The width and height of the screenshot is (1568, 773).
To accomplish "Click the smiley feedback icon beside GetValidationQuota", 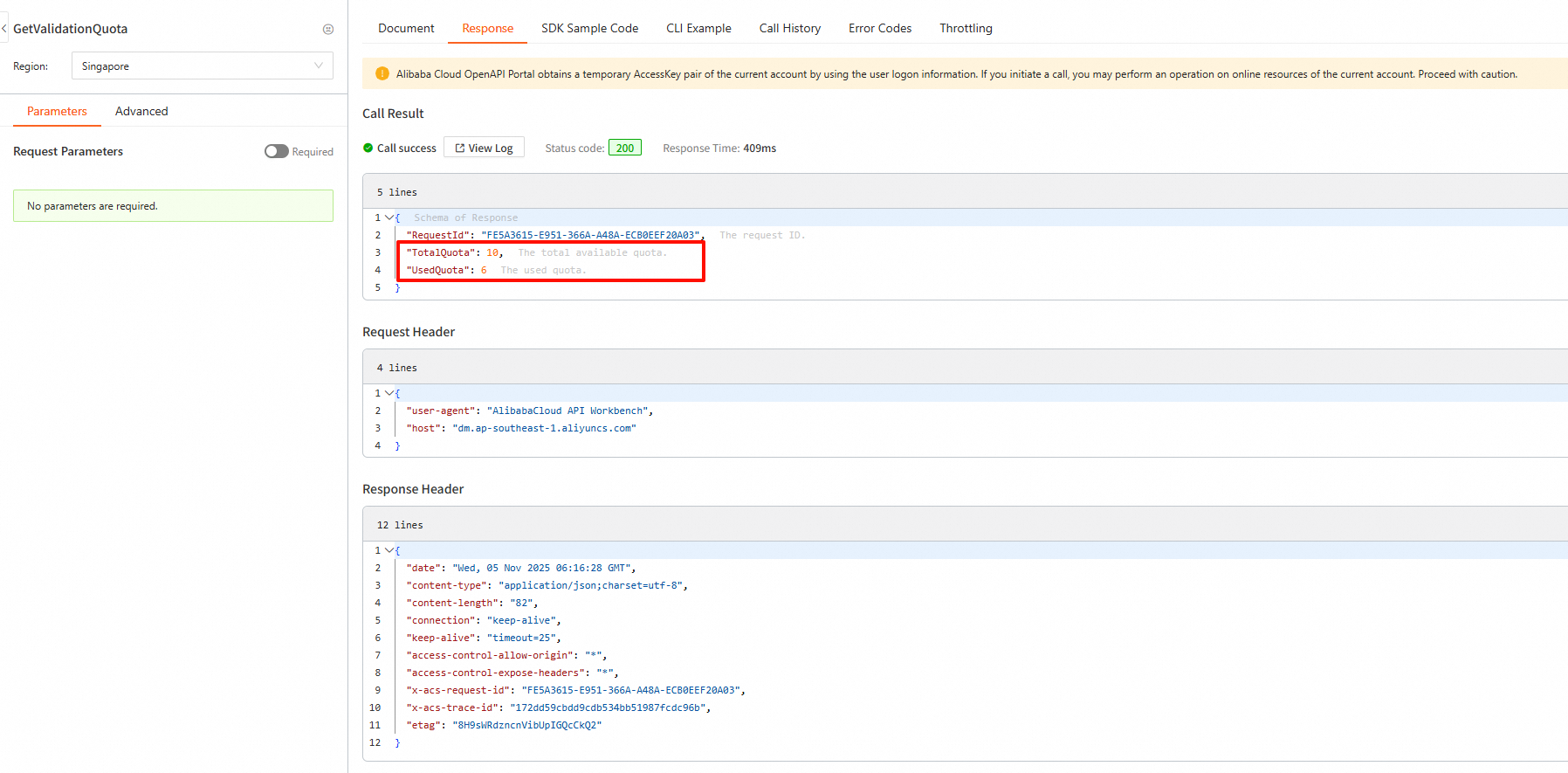I will 328,29.
